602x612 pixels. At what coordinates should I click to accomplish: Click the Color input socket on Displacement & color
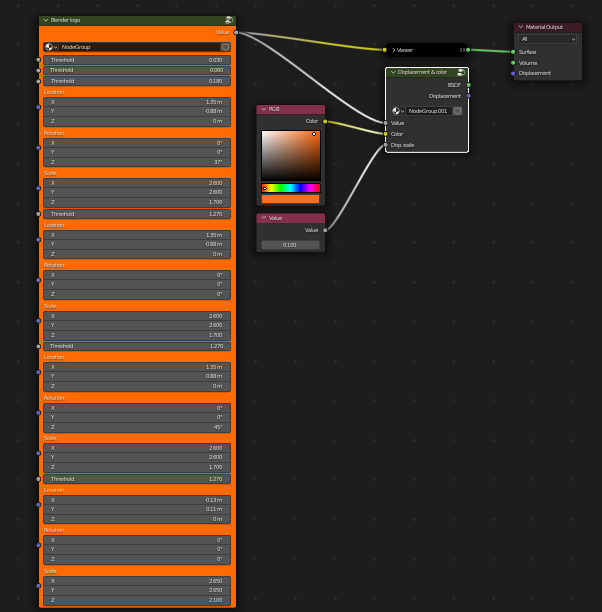386,134
